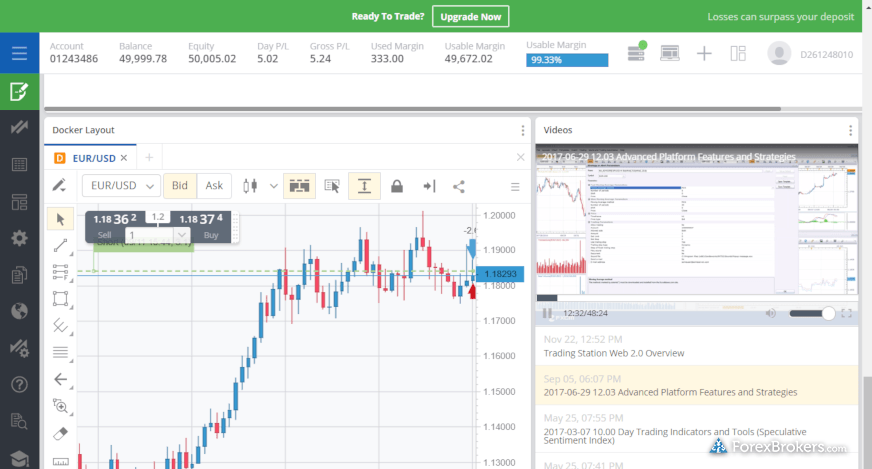Viewport: 872px width, 469px height.
Task: Toggle Bid price display
Action: pos(180,186)
